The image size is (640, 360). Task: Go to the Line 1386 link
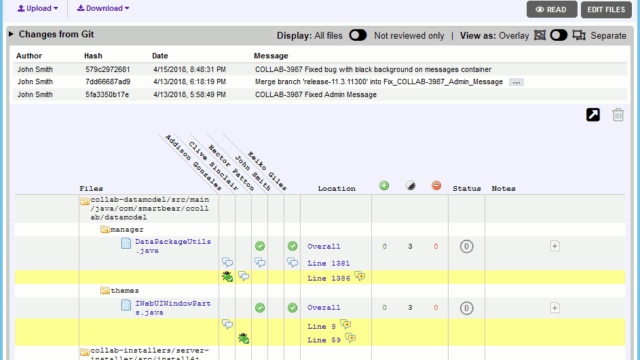point(329,278)
